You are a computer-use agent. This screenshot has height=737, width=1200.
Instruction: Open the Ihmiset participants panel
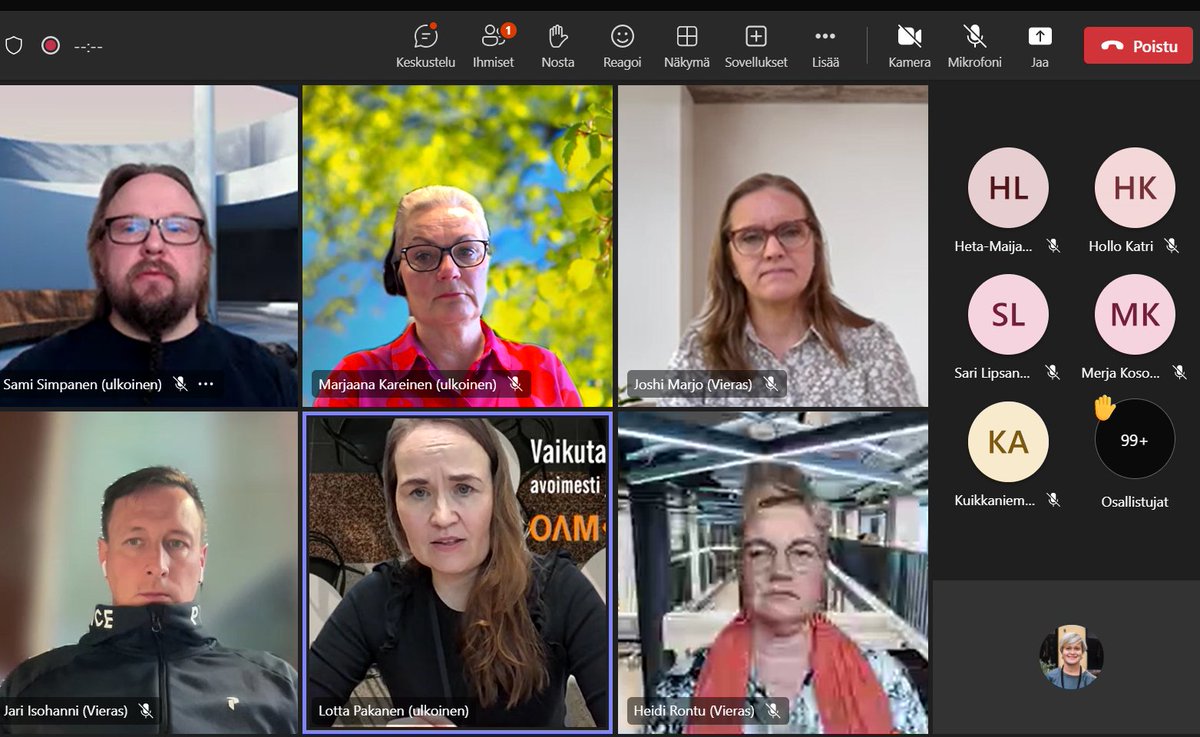point(493,46)
